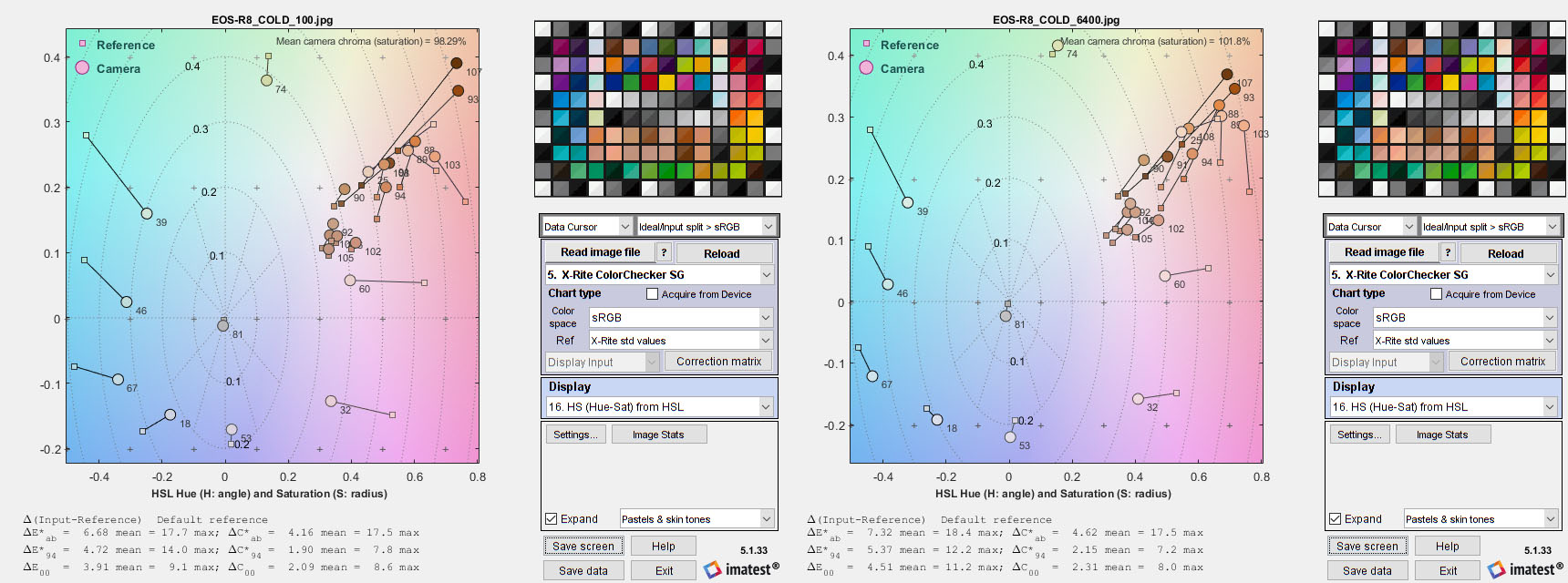The width and height of the screenshot is (1568, 583).
Task: Open the Data Cursor dropdown in the ISO 100 panel
Action: (587, 227)
